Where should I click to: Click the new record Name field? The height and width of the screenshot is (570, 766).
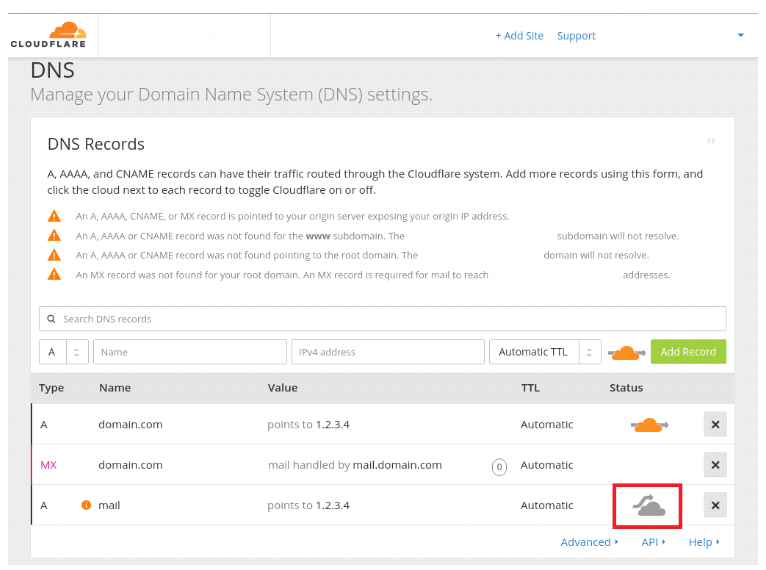pos(190,352)
